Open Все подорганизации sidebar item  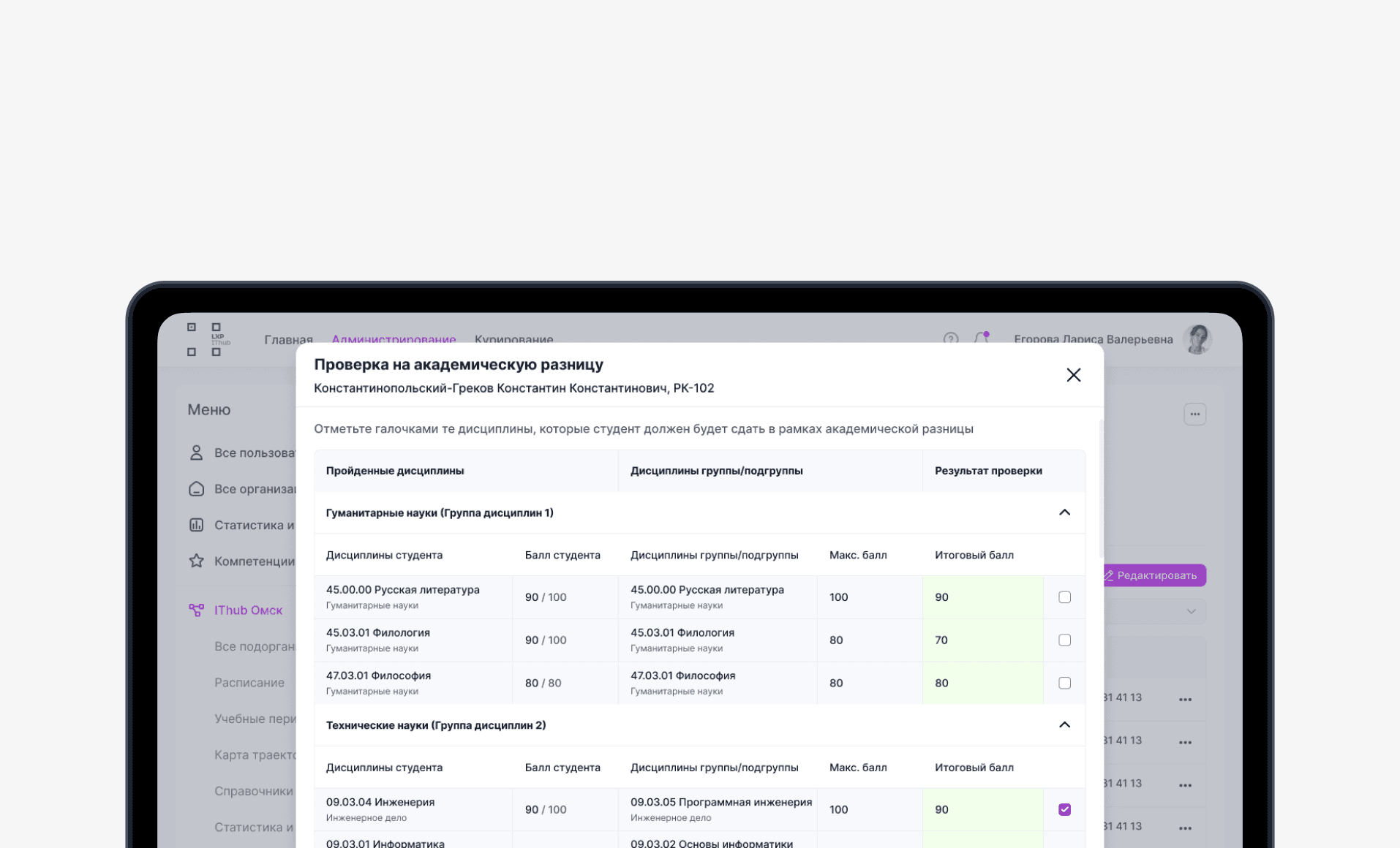[x=255, y=646]
